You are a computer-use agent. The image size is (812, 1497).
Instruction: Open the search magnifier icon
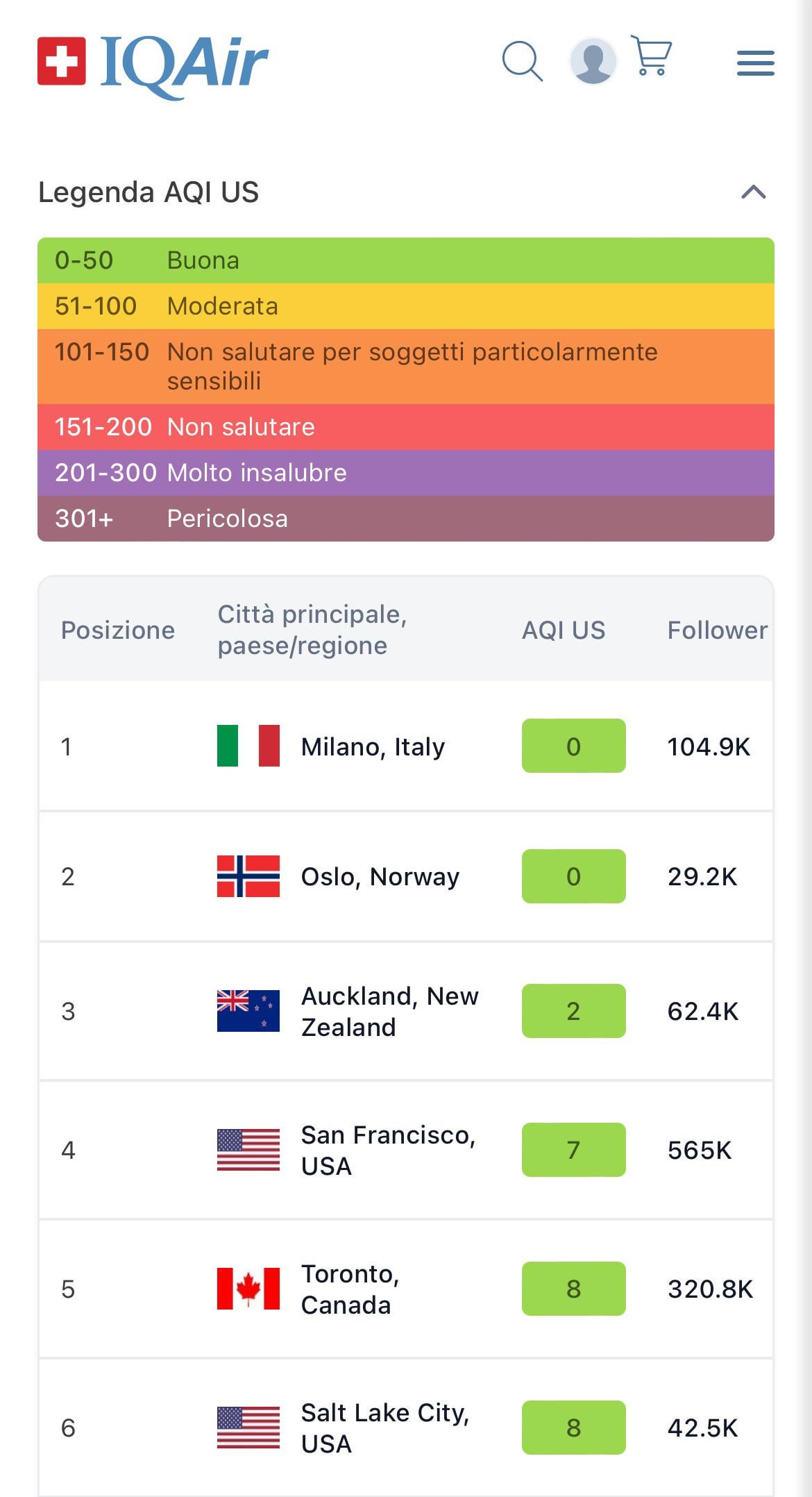coord(522,61)
